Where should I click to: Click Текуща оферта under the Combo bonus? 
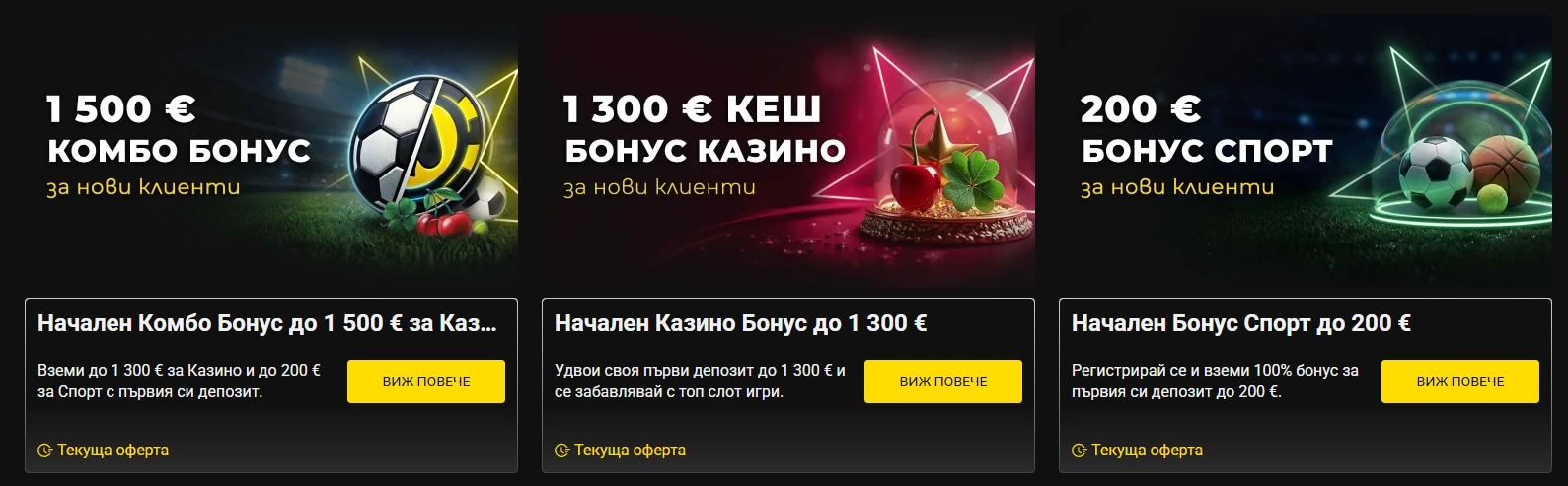[x=112, y=451]
